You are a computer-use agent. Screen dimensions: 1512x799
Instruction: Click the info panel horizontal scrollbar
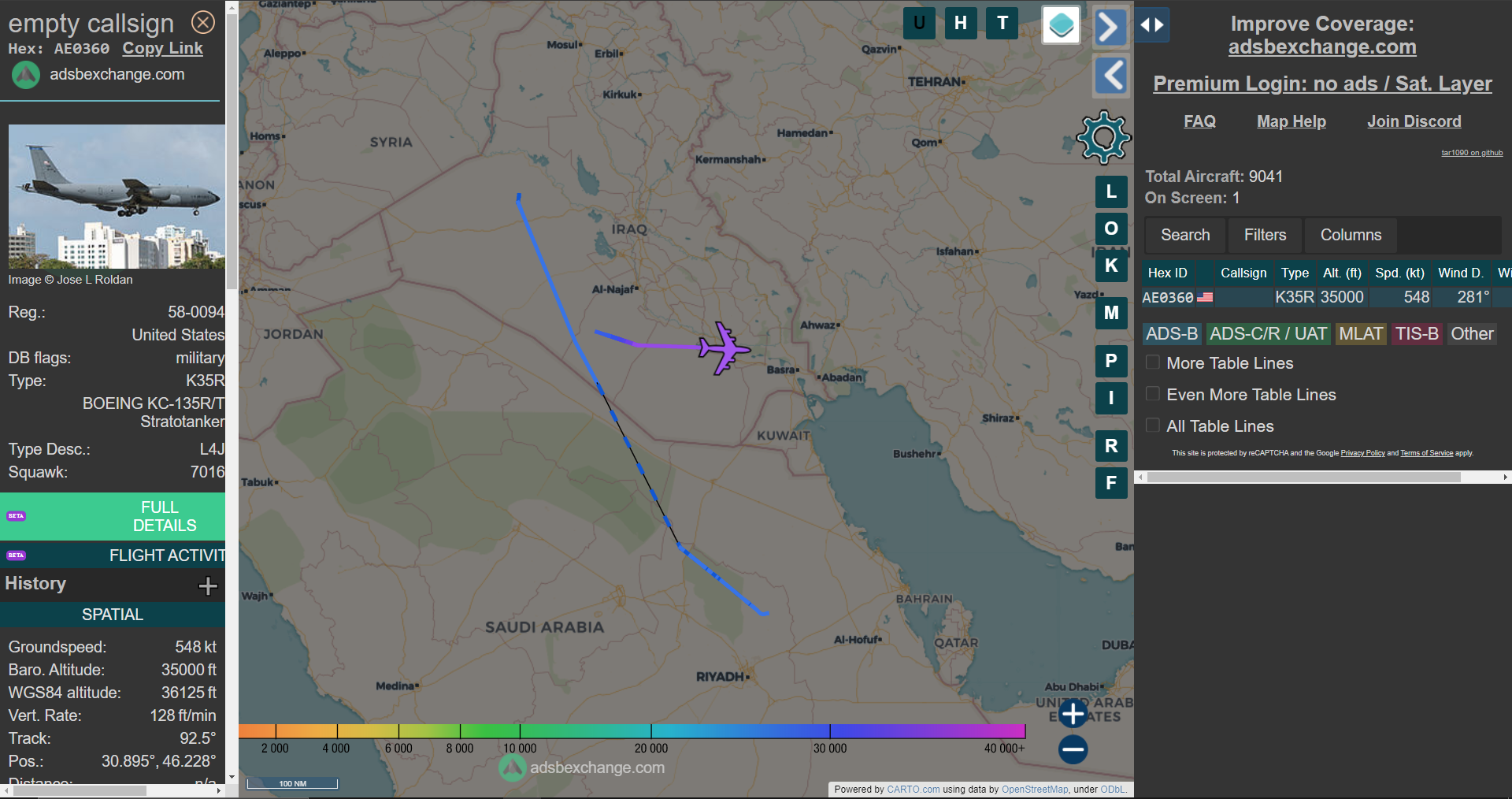coord(79,790)
